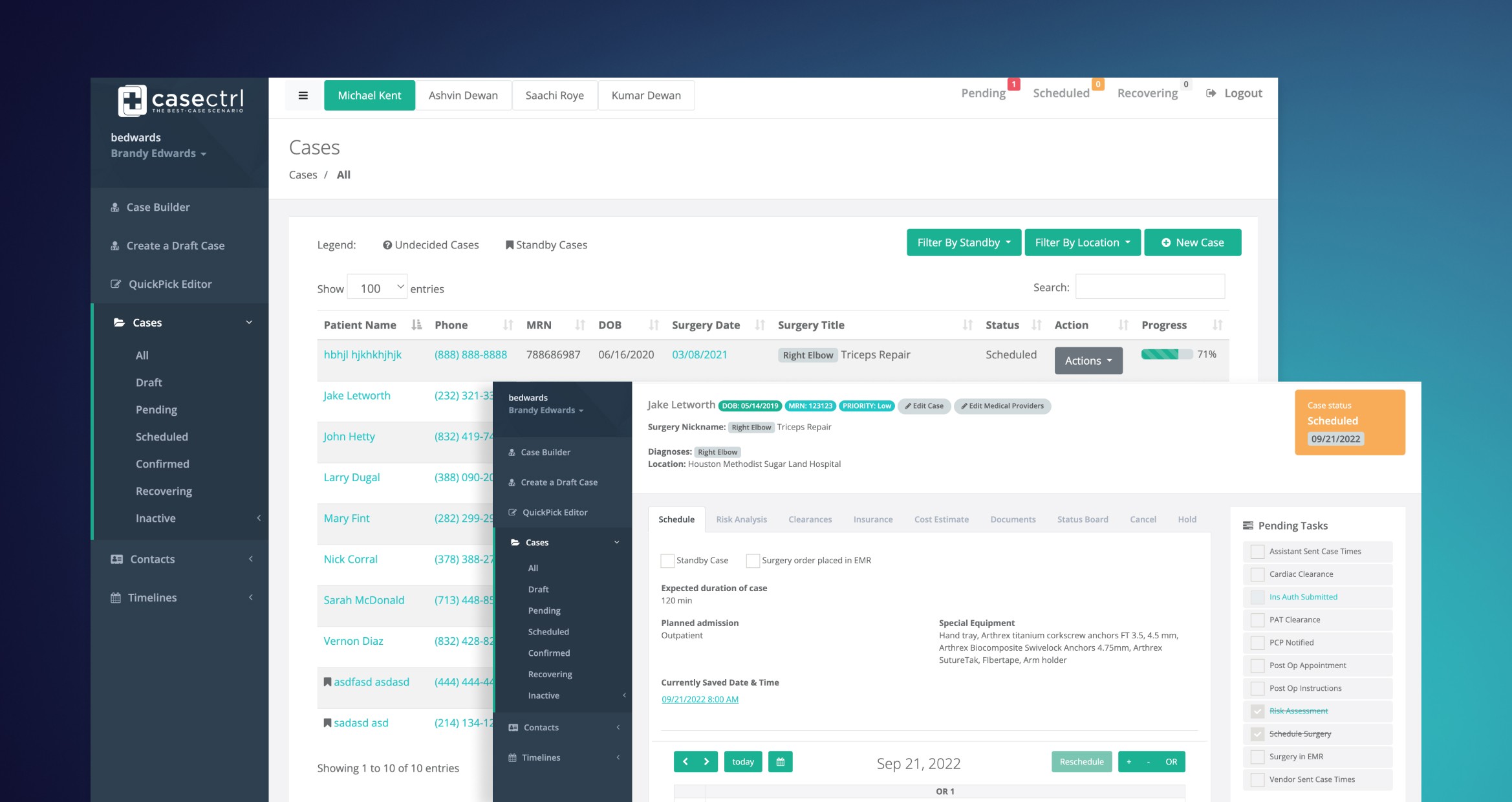The image size is (1512, 802).
Task: Check the Cardiac Clearance pending task
Action: [1257, 574]
